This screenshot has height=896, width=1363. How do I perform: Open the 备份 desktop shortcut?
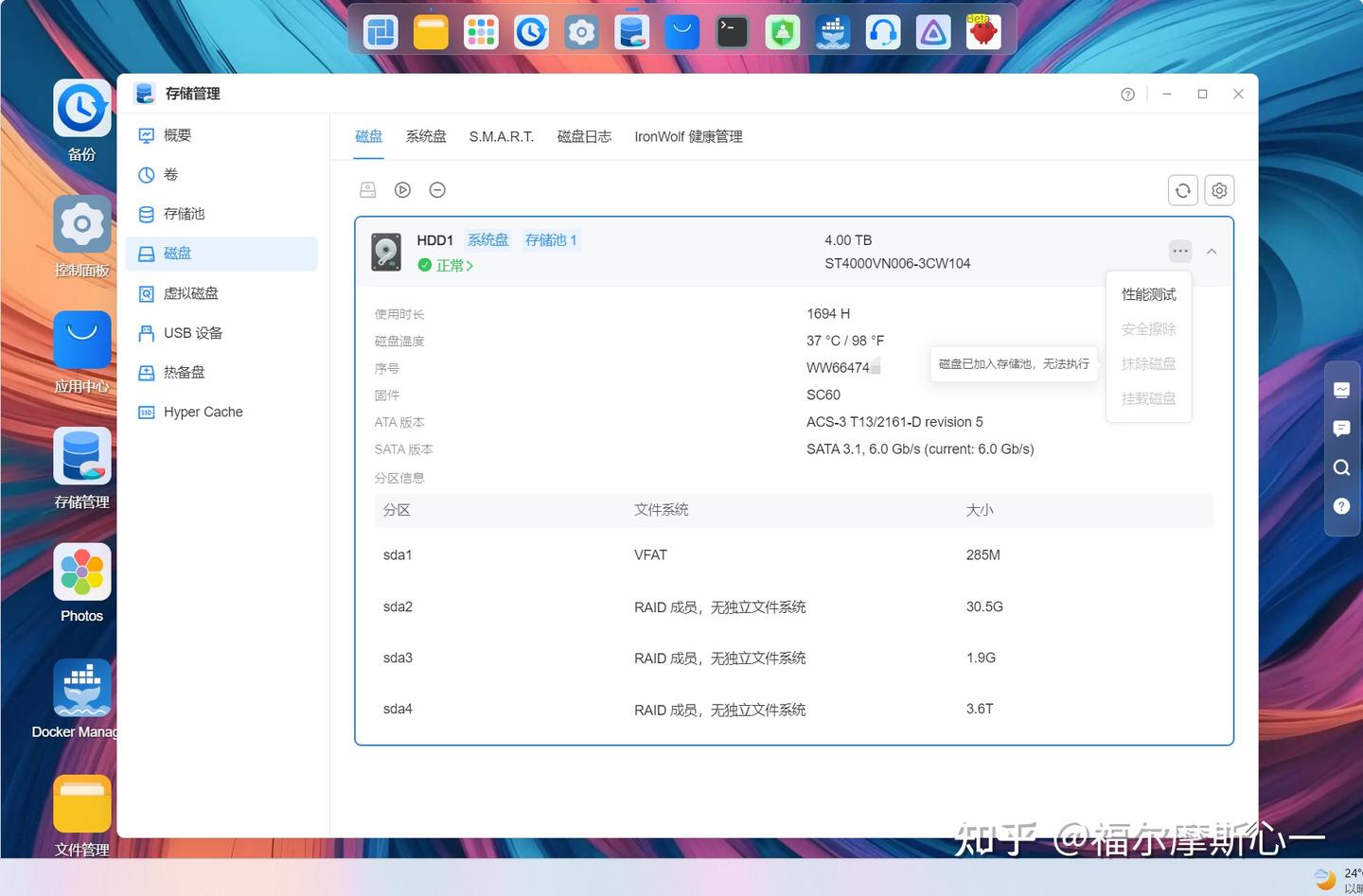coord(82,121)
